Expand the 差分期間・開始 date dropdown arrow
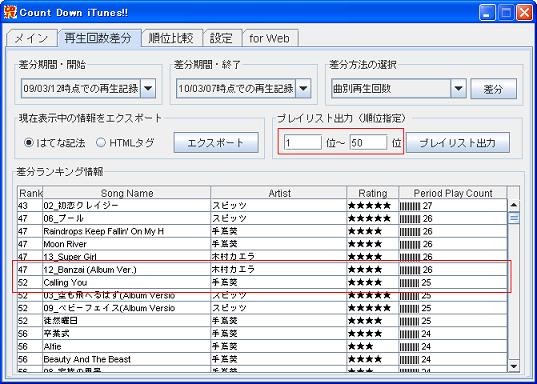Viewport: 537px width, 384px height. click(148, 88)
